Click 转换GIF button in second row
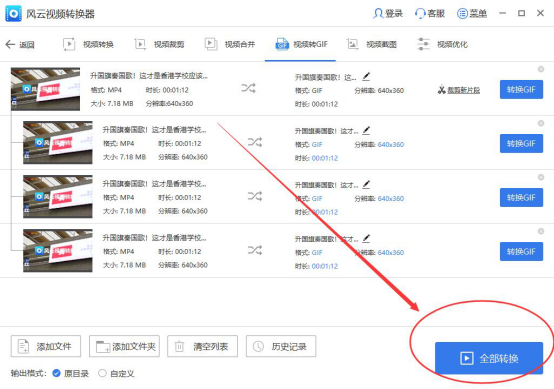The height and width of the screenshot is (389, 554). (521, 143)
